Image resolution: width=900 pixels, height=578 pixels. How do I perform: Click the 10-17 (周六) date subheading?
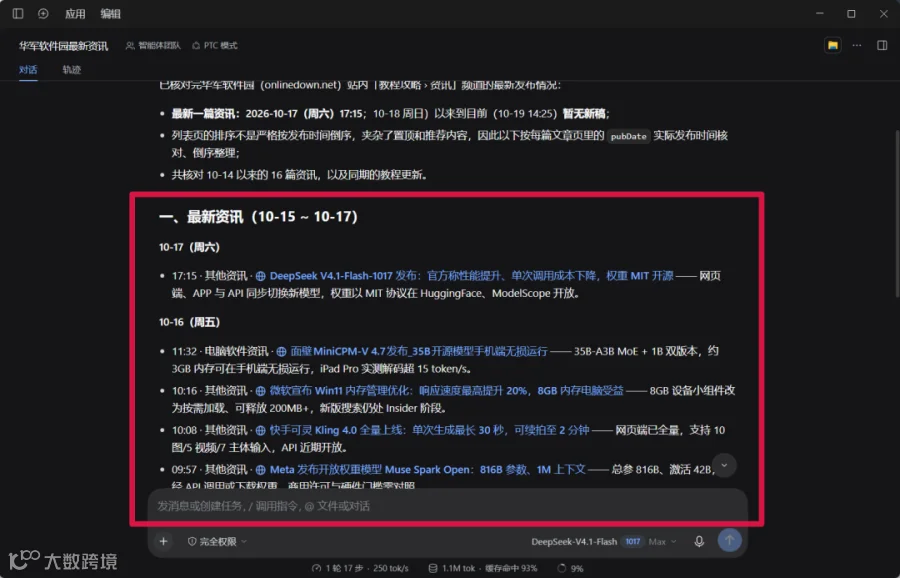(x=189, y=247)
